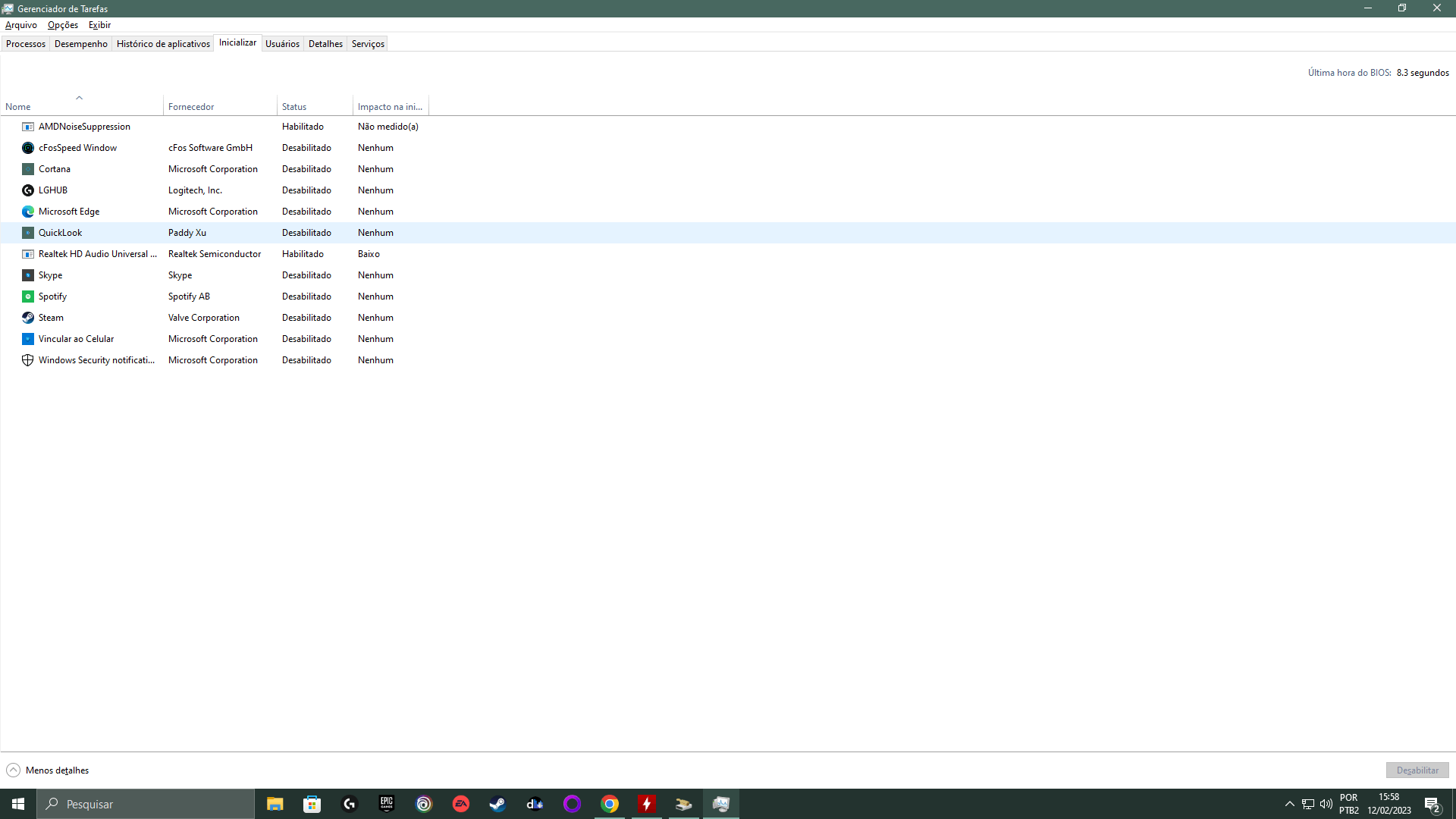
Task: Switch to the Detalhes tab
Action: click(x=325, y=44)
